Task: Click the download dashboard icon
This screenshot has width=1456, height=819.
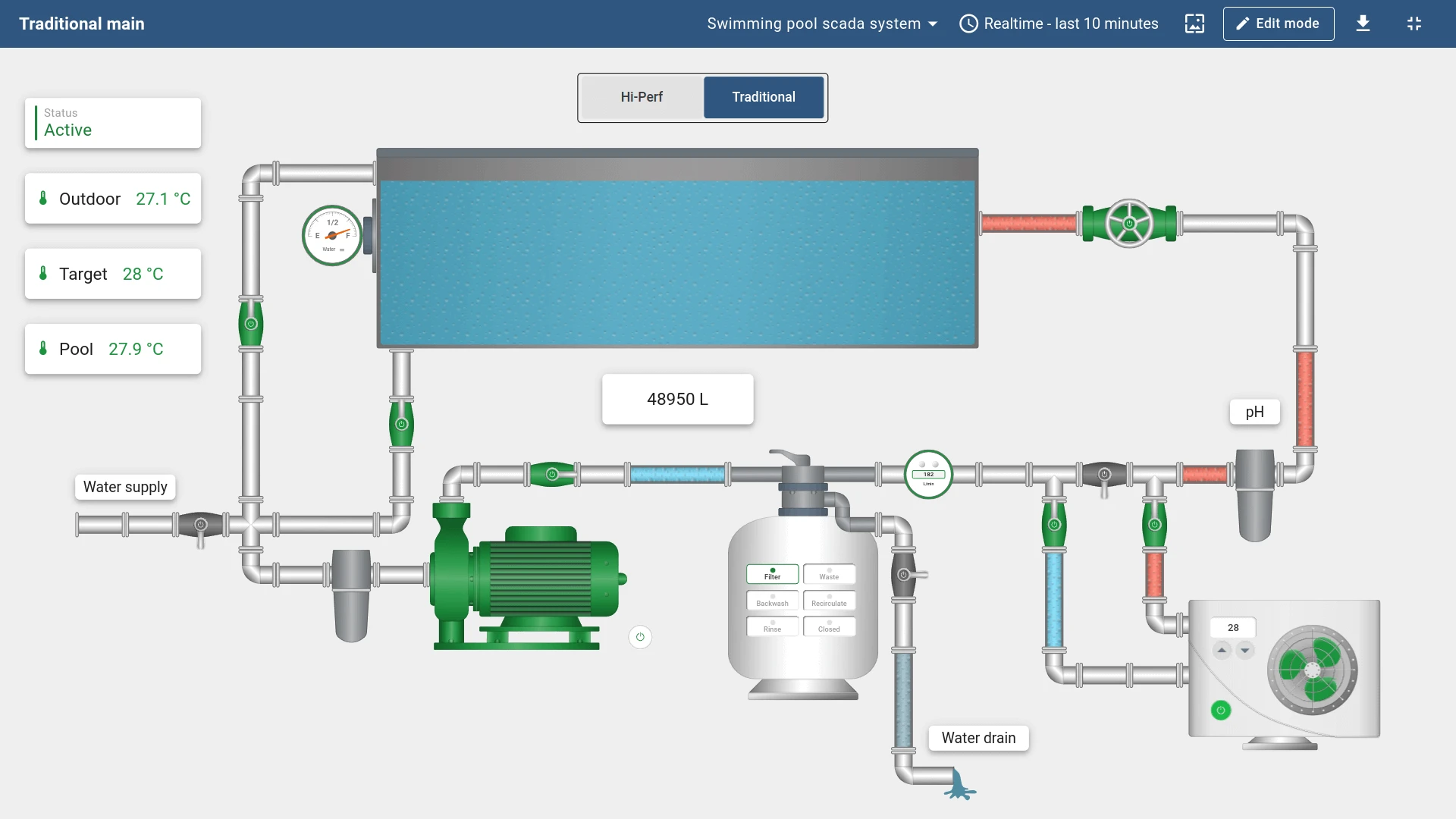Action: [x=1363, y=24]
